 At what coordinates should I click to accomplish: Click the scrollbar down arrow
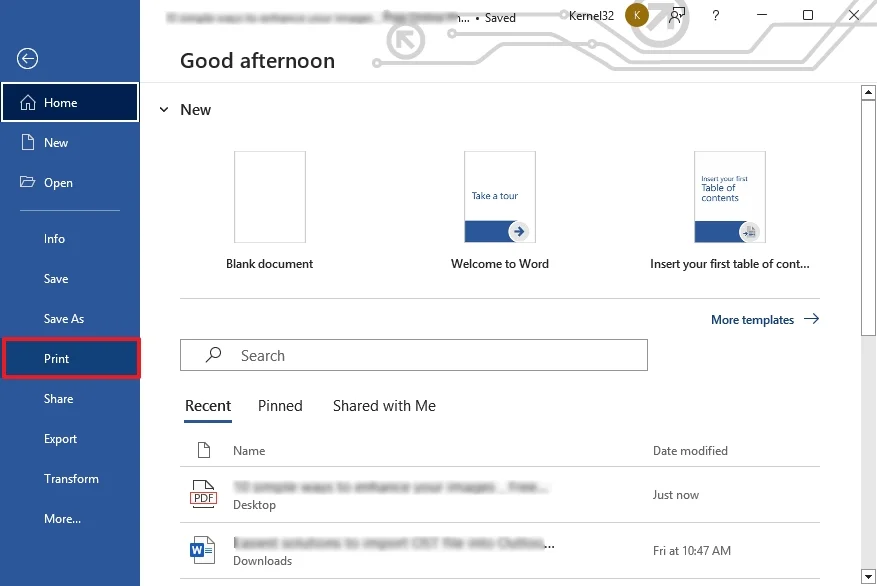(868, 576)
